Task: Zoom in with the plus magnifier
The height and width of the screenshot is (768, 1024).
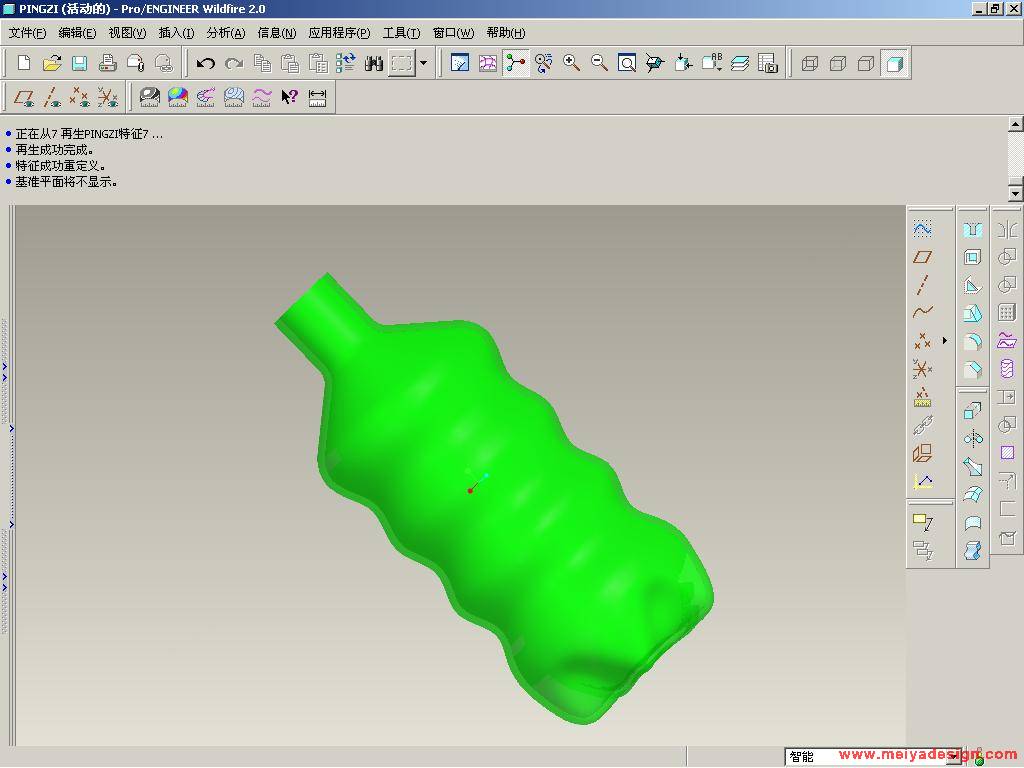Action: tap(571, 63)
